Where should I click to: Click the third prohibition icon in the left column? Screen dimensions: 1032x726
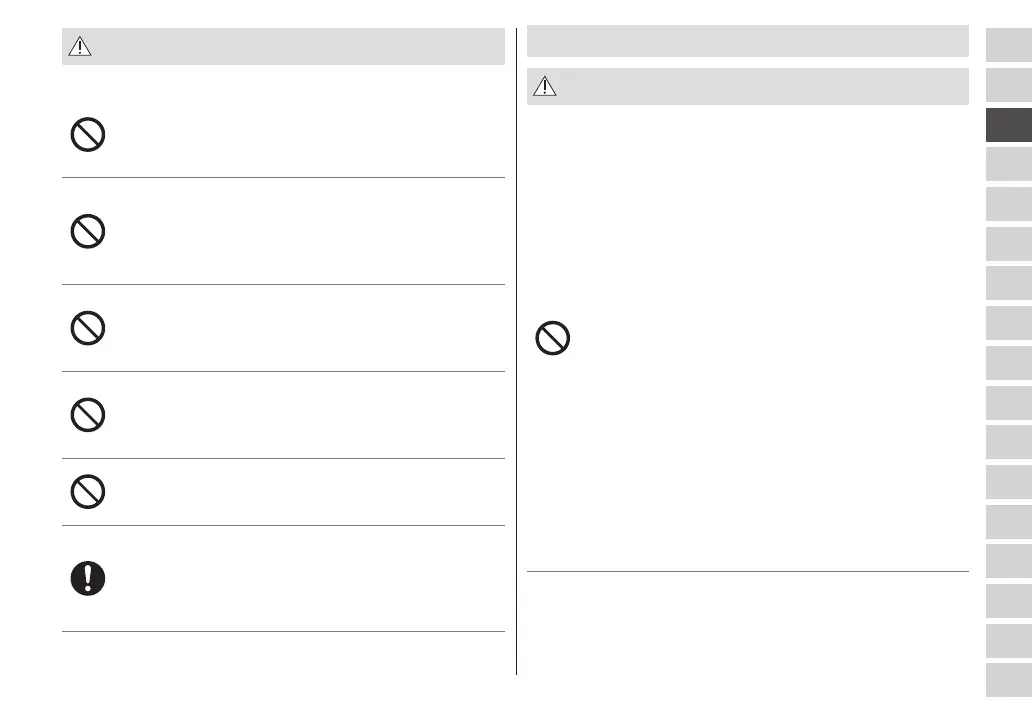[88, 327]
